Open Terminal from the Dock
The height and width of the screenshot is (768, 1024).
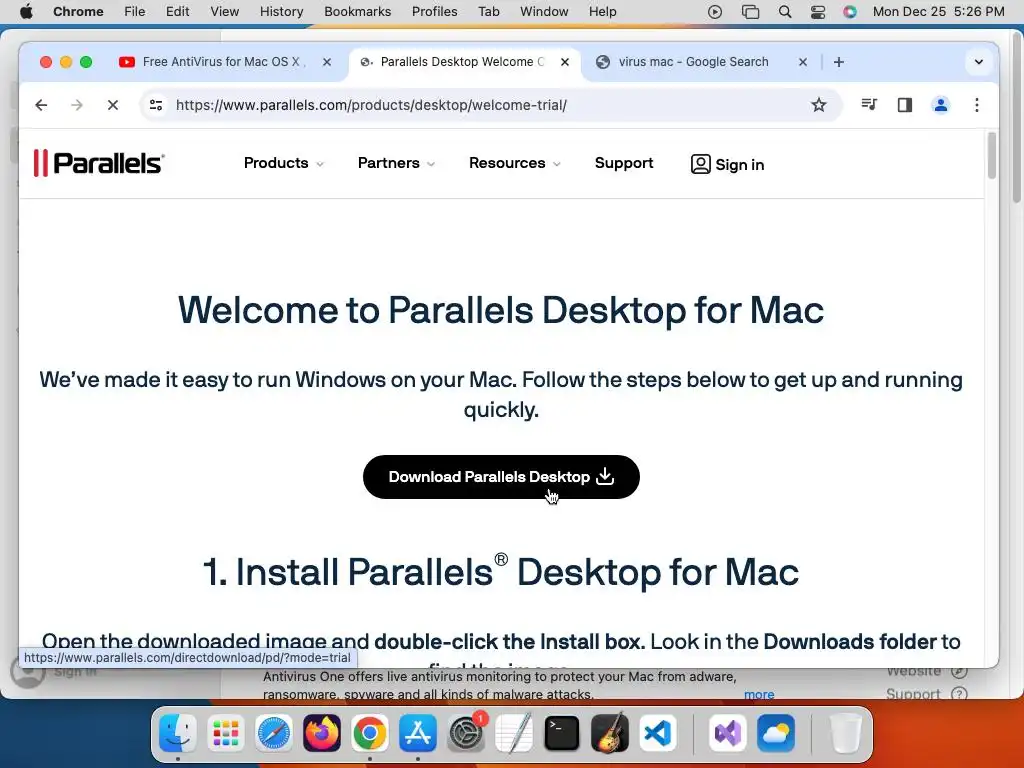pos(562,733)
